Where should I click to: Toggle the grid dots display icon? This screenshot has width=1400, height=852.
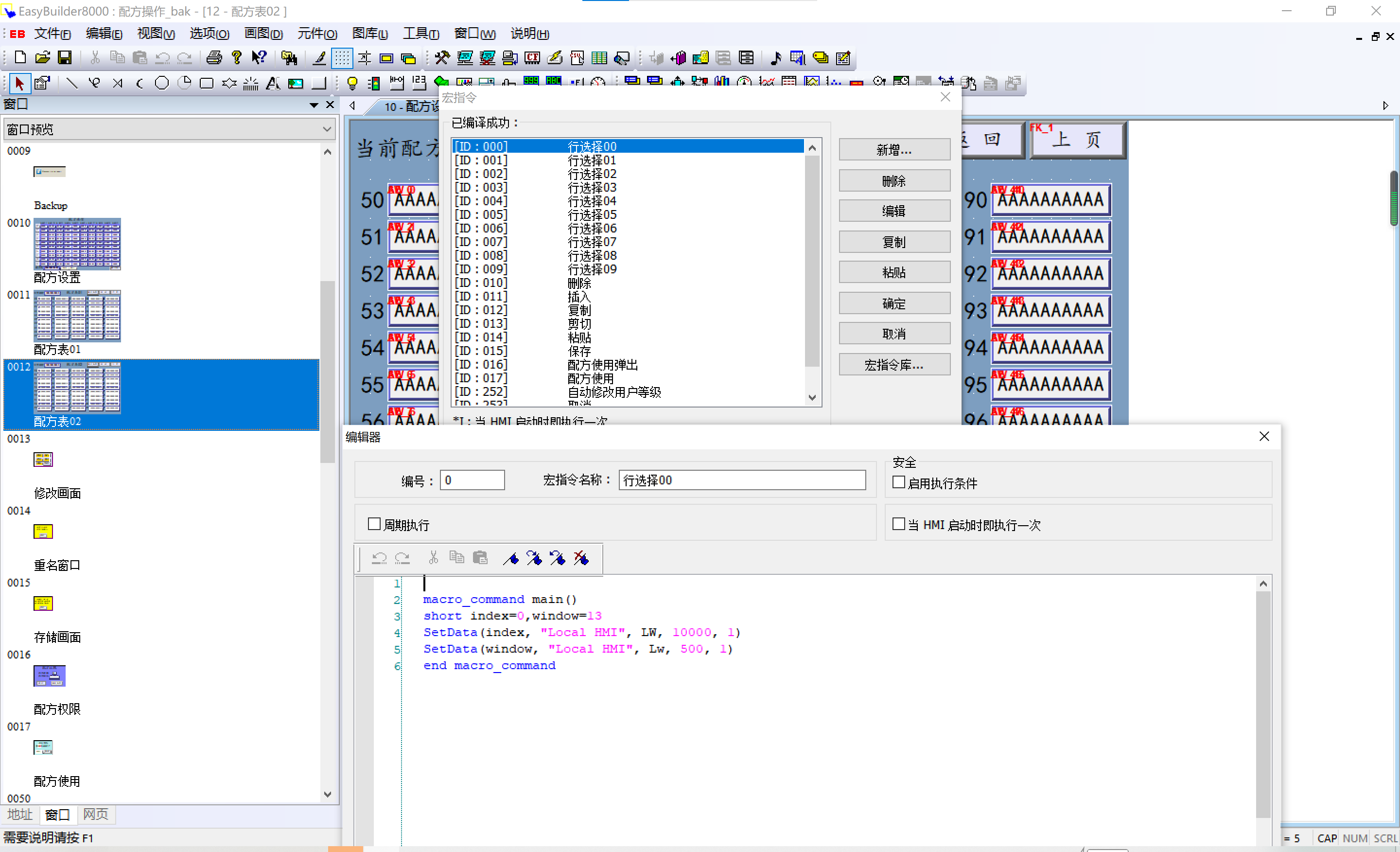(342, 57)
